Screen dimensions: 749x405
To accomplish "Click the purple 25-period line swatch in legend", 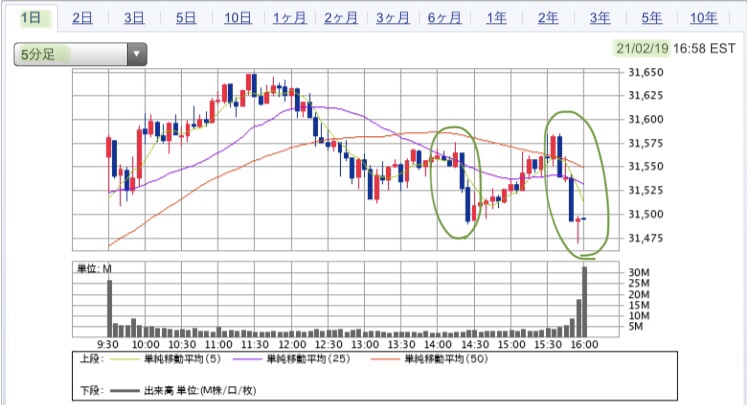I will point(247,359).
